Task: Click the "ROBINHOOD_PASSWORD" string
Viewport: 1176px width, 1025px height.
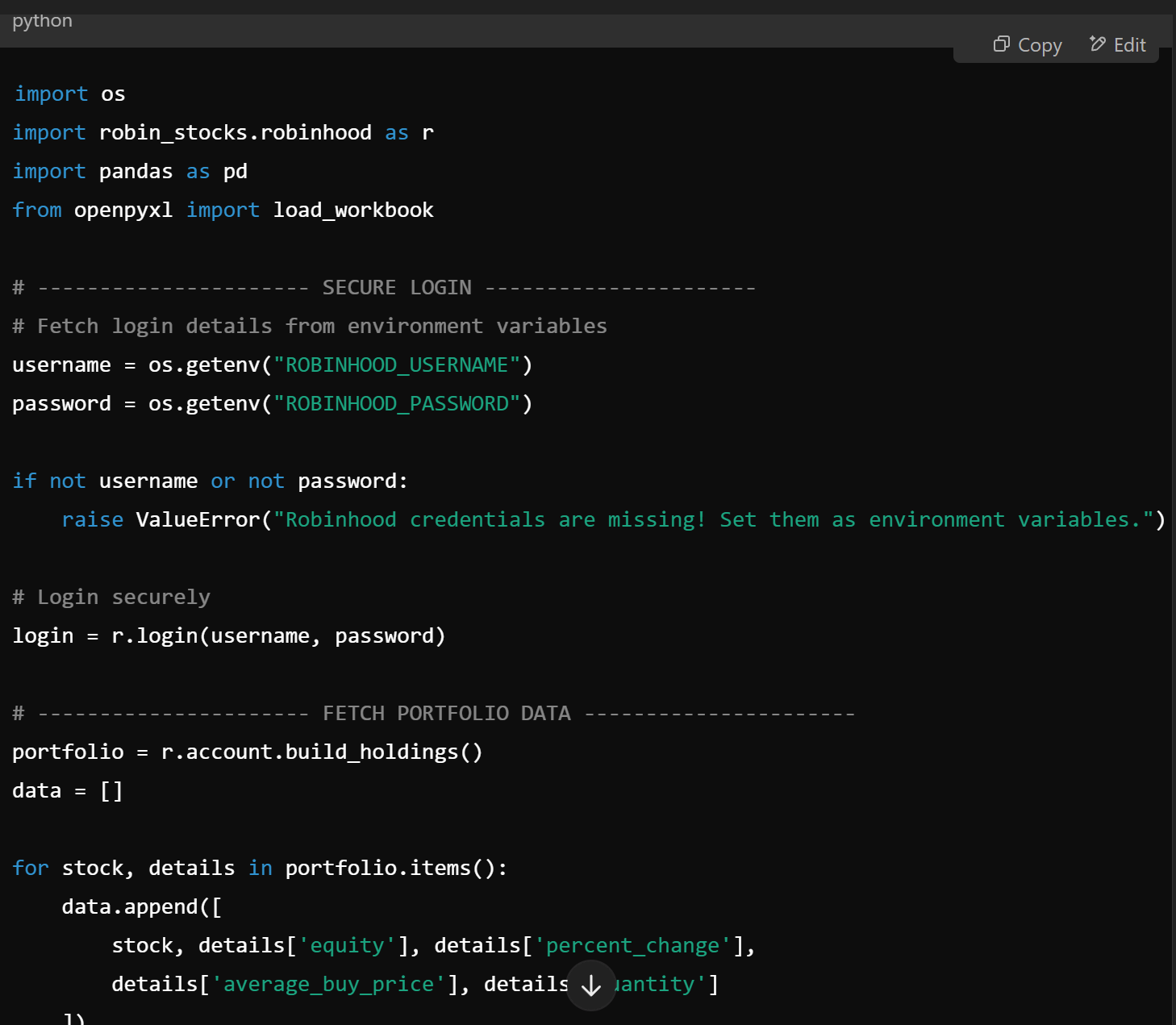Action: tap(397, 404)
